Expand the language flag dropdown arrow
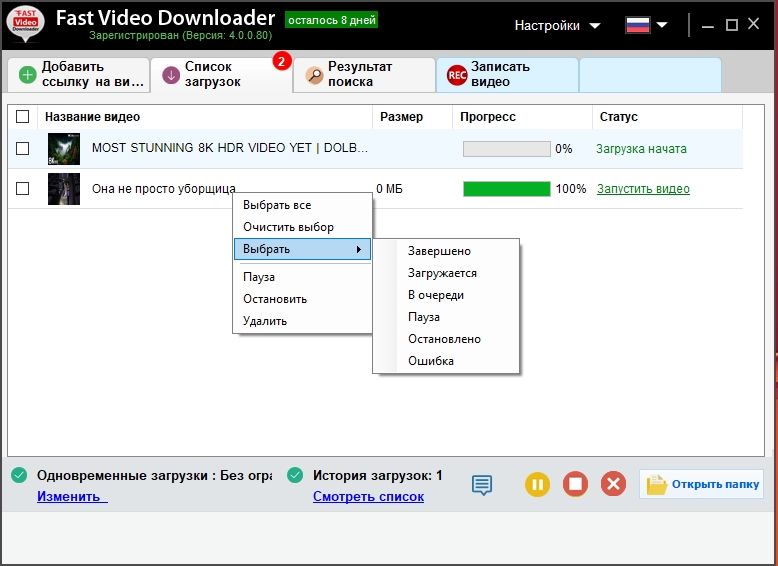This screenshot has width=778, height=566. coord(662,25)
